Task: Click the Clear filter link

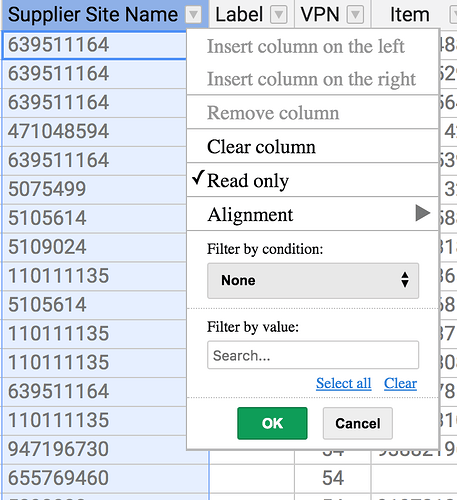Action: 400,383
